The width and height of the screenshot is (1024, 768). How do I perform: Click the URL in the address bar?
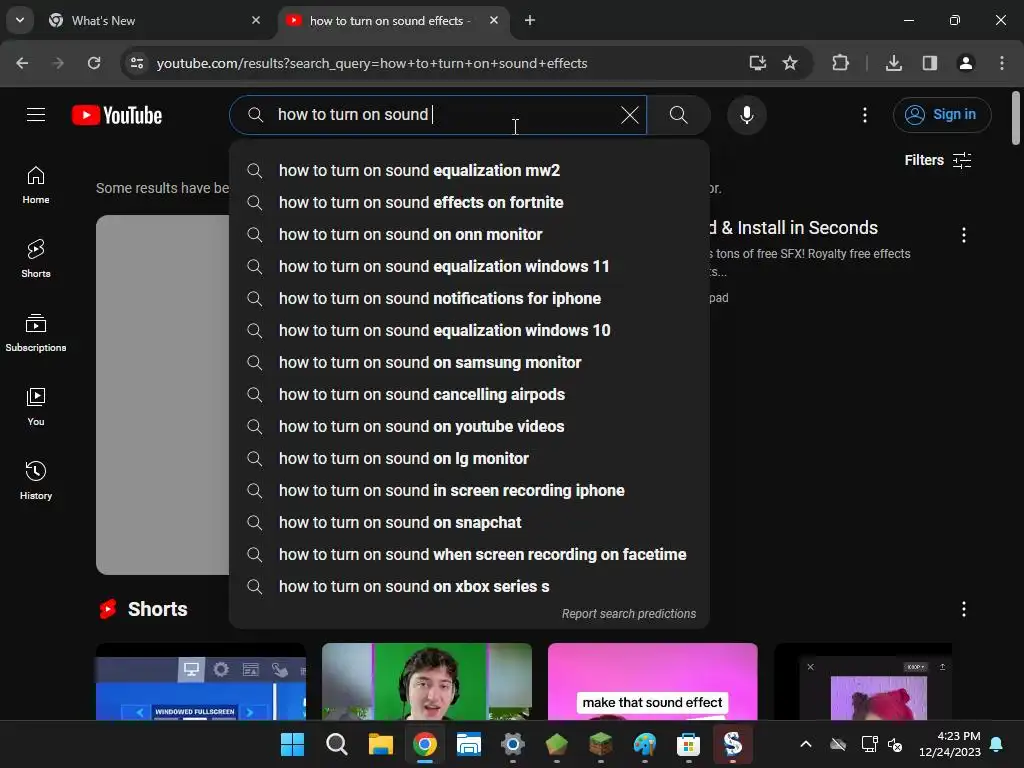(372, 63)
